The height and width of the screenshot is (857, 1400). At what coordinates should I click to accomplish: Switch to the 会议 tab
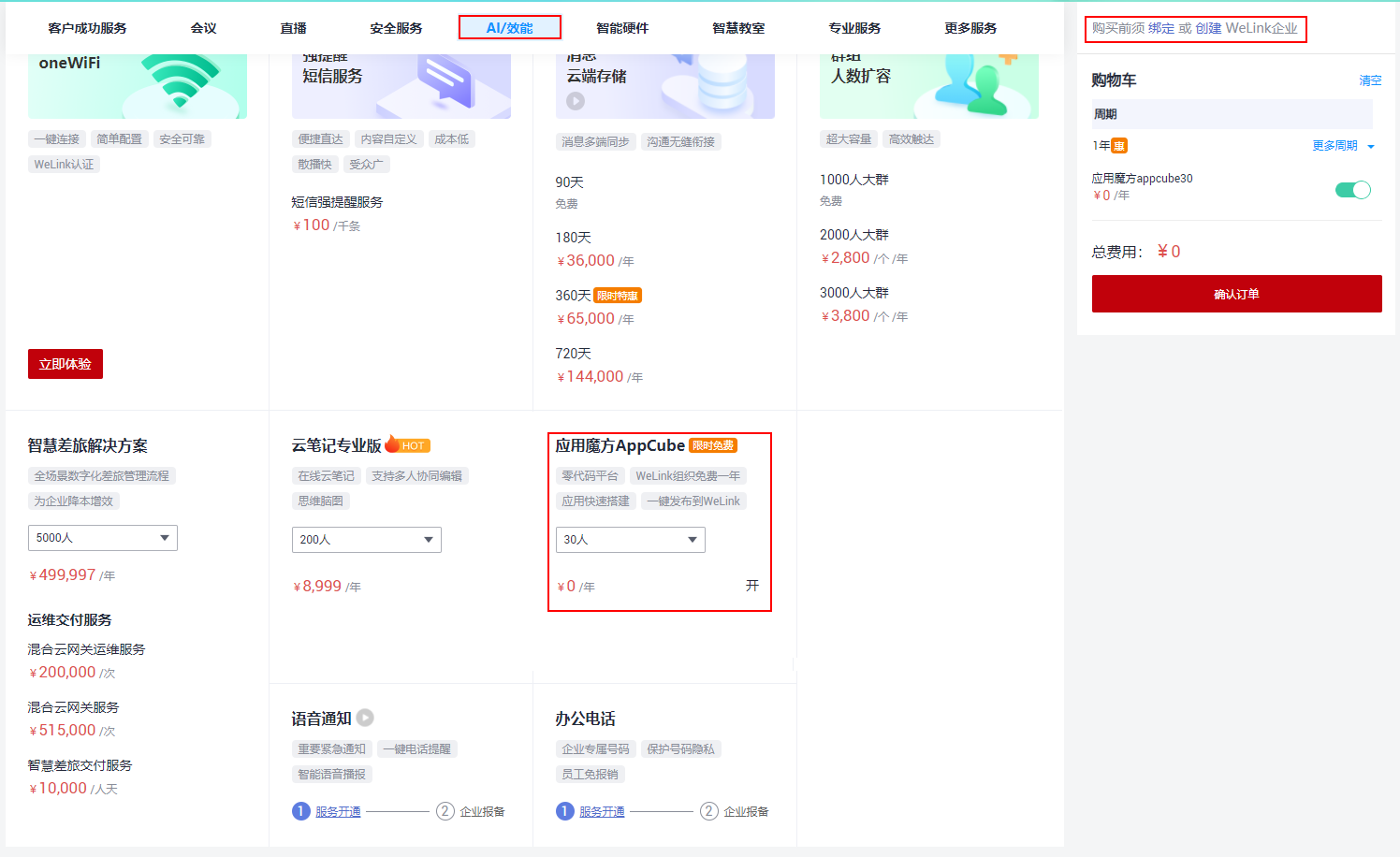[204, 28]
